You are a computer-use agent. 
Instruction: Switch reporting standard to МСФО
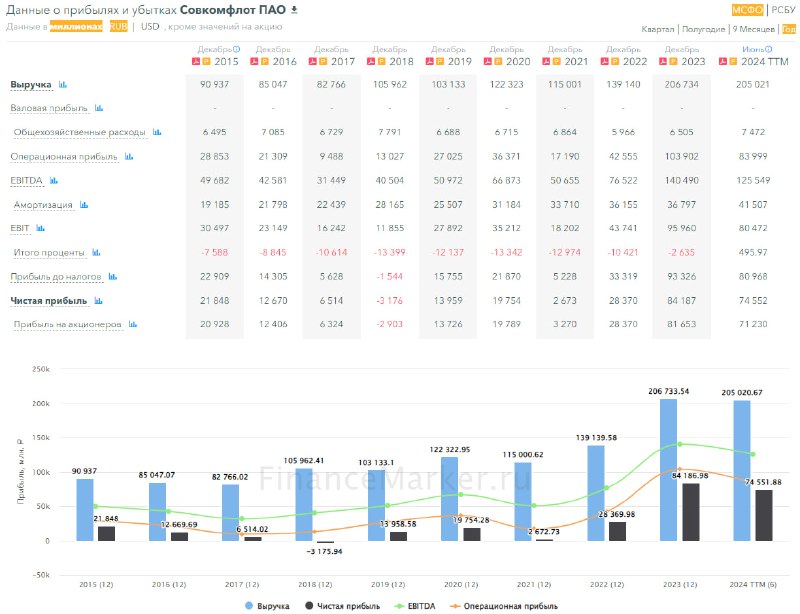tap(747, 10)
